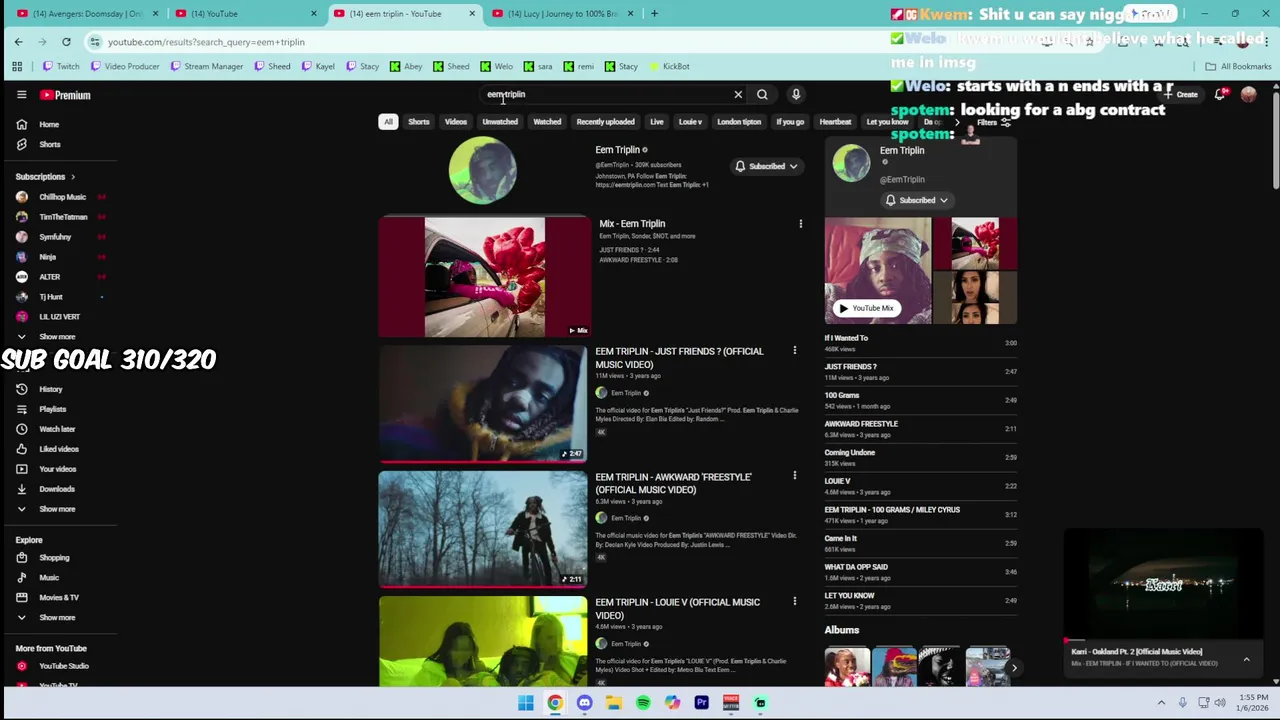Open more options for AWKWARD FREESTYLE video
This screenshot has width=1280, height=720.
click(x=795, y=476)
